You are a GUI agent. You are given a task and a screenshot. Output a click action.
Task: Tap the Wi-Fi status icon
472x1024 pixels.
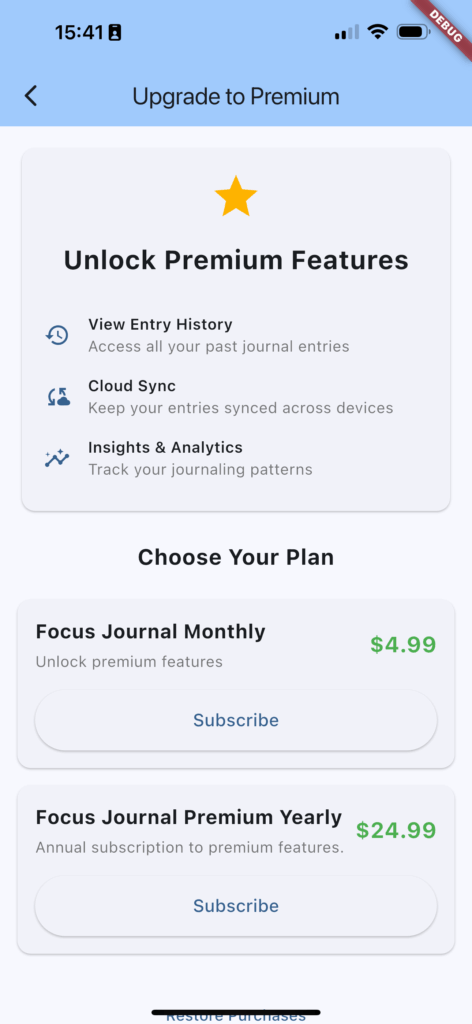click(377, 32)
